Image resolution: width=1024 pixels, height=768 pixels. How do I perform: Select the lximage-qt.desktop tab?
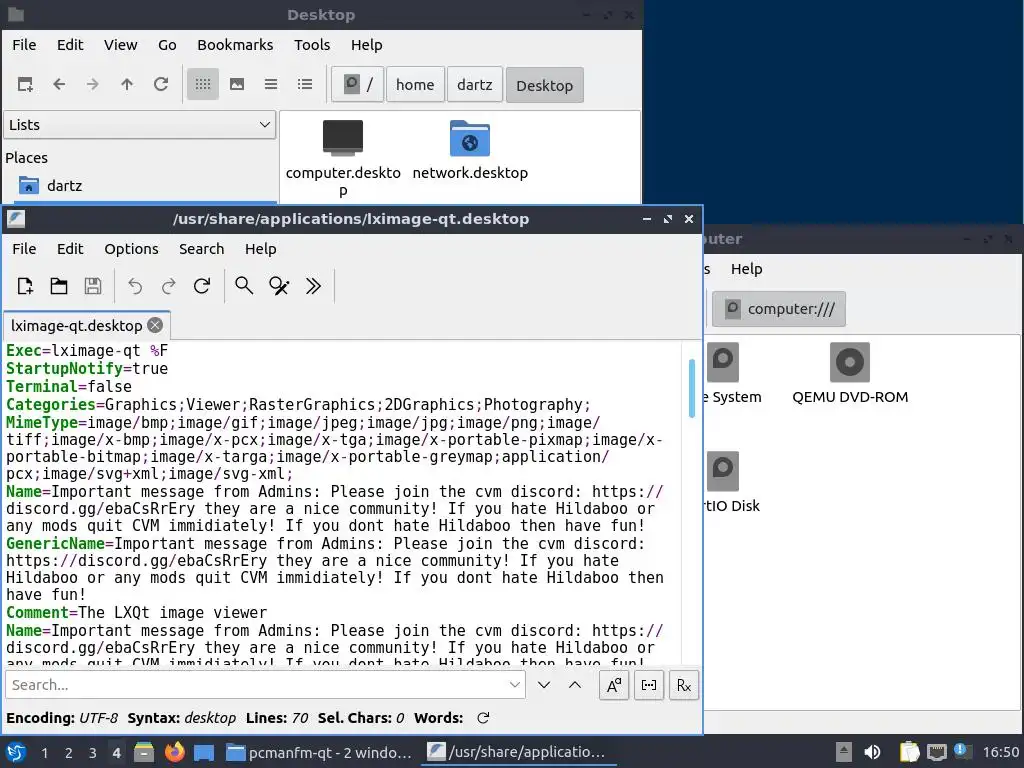[x=76, y=326]
